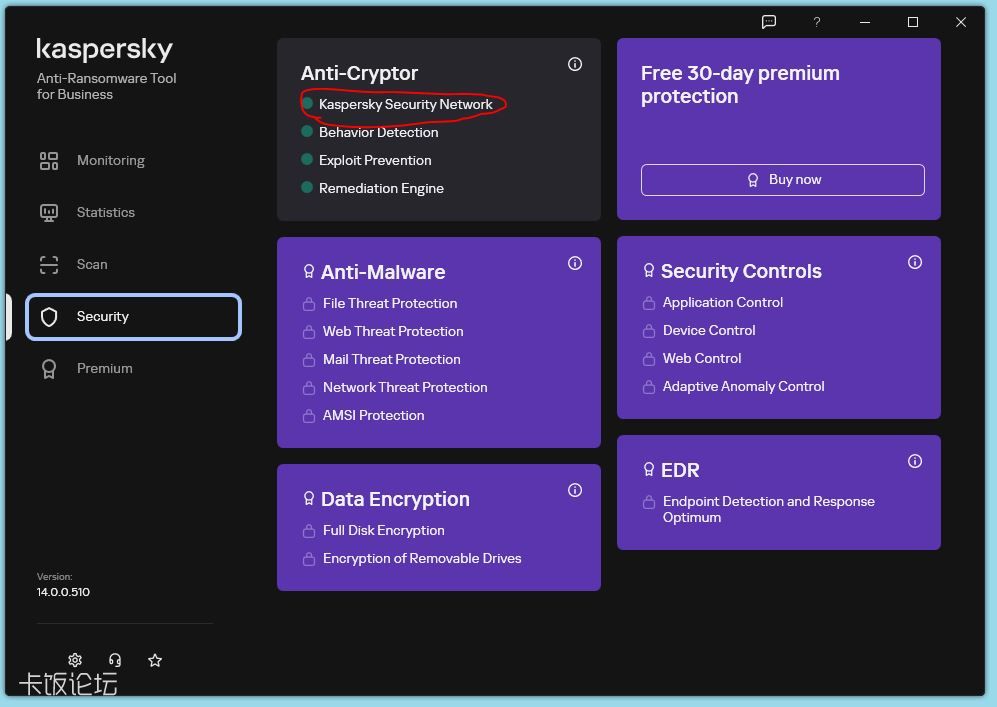Show info for the Anti-Malware card
The image size is (997, 707).
575,263
